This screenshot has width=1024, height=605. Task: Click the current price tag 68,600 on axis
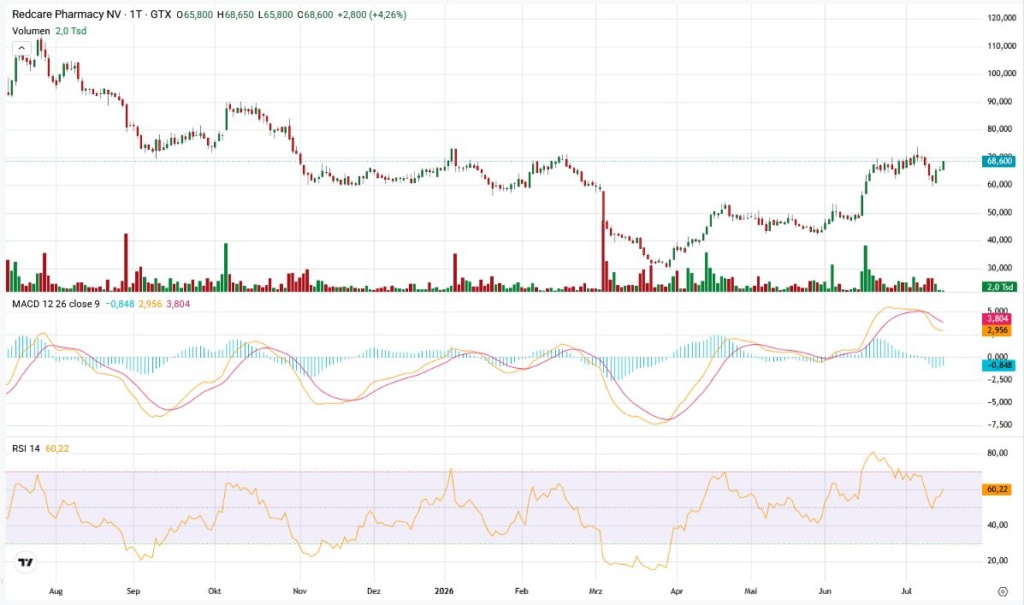(x=999, y=161)
